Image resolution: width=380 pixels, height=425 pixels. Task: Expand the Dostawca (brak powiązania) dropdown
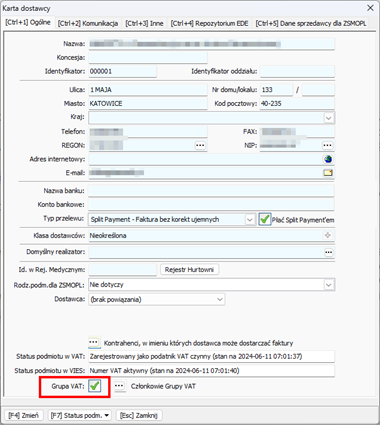click(220, 299)
